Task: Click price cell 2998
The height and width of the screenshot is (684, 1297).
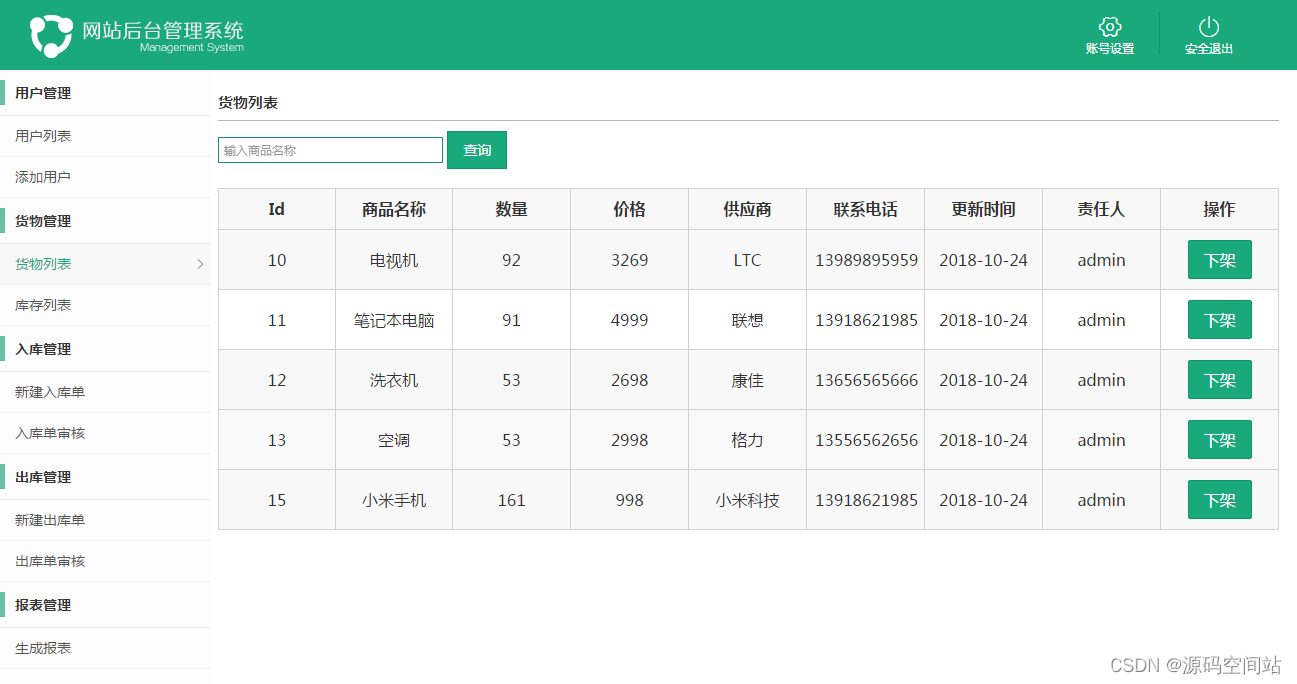Action: point(630,440)
